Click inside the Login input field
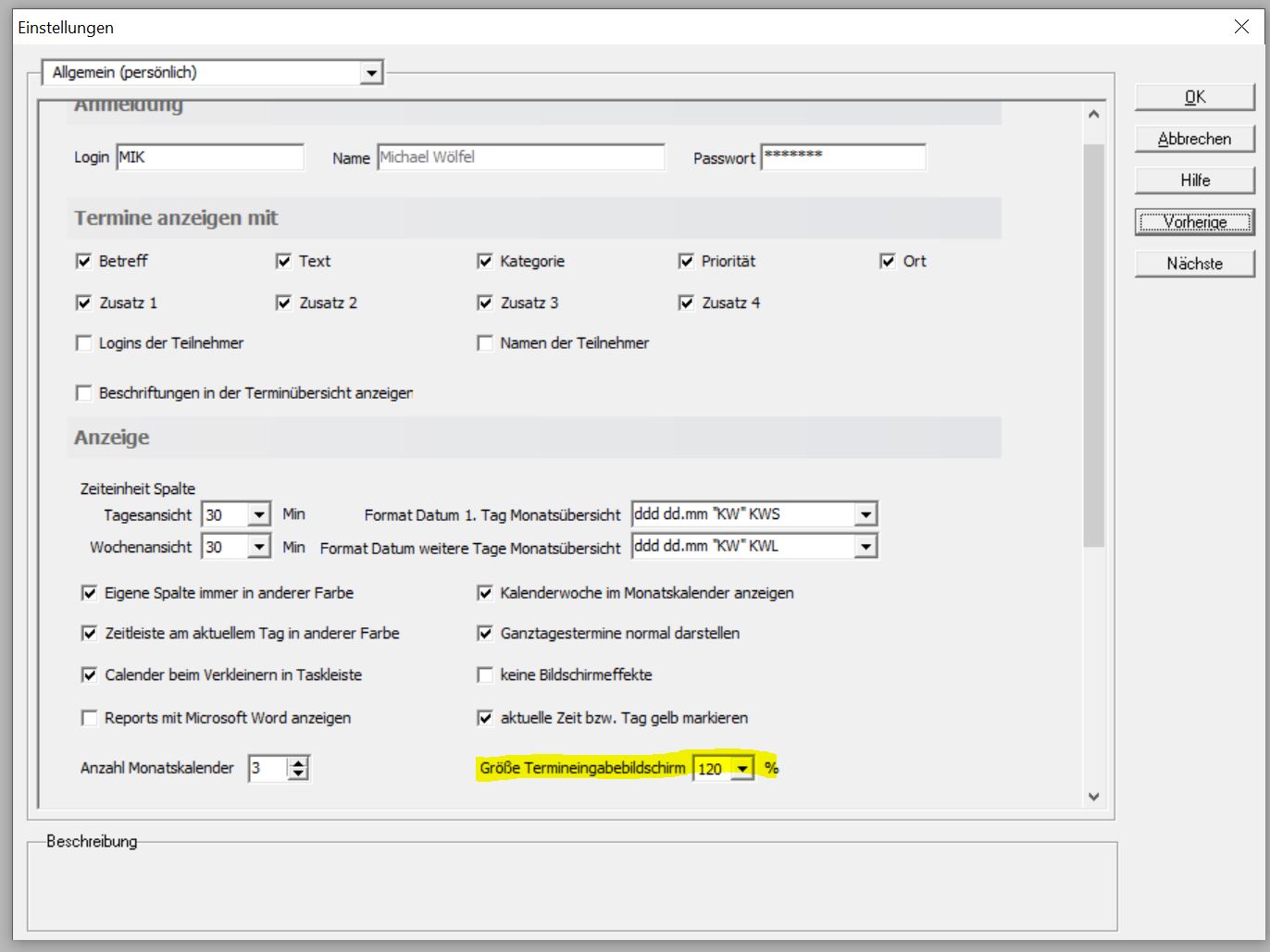This screenshot has width=1270, height=952. (x=208, y=156)
